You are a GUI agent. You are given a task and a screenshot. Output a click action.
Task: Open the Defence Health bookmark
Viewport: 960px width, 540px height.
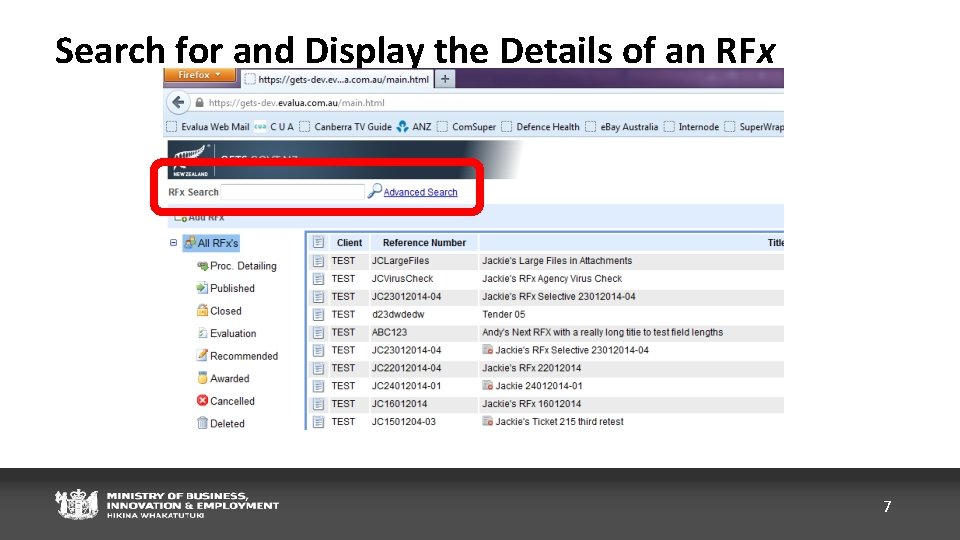tap(541, 127)
